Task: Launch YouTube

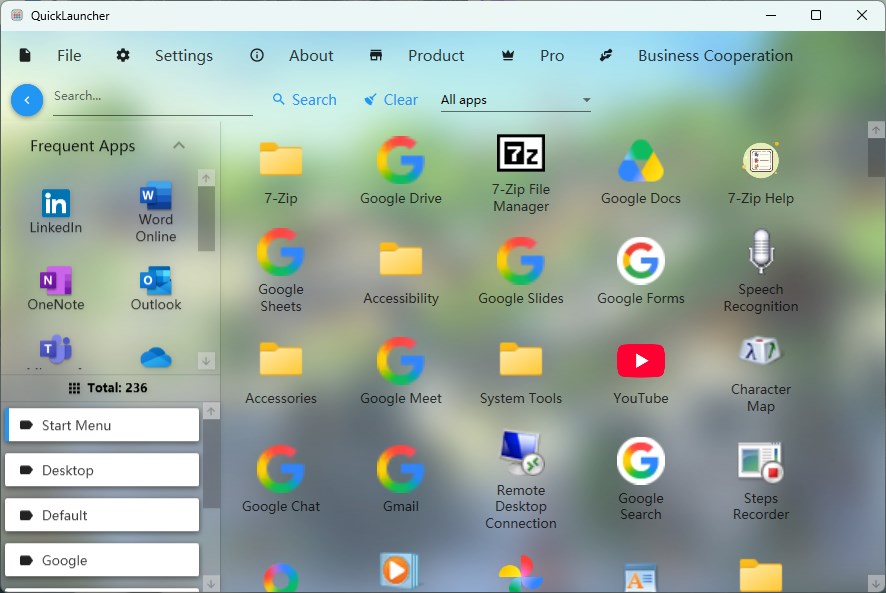Action: [x=640, y=374]
